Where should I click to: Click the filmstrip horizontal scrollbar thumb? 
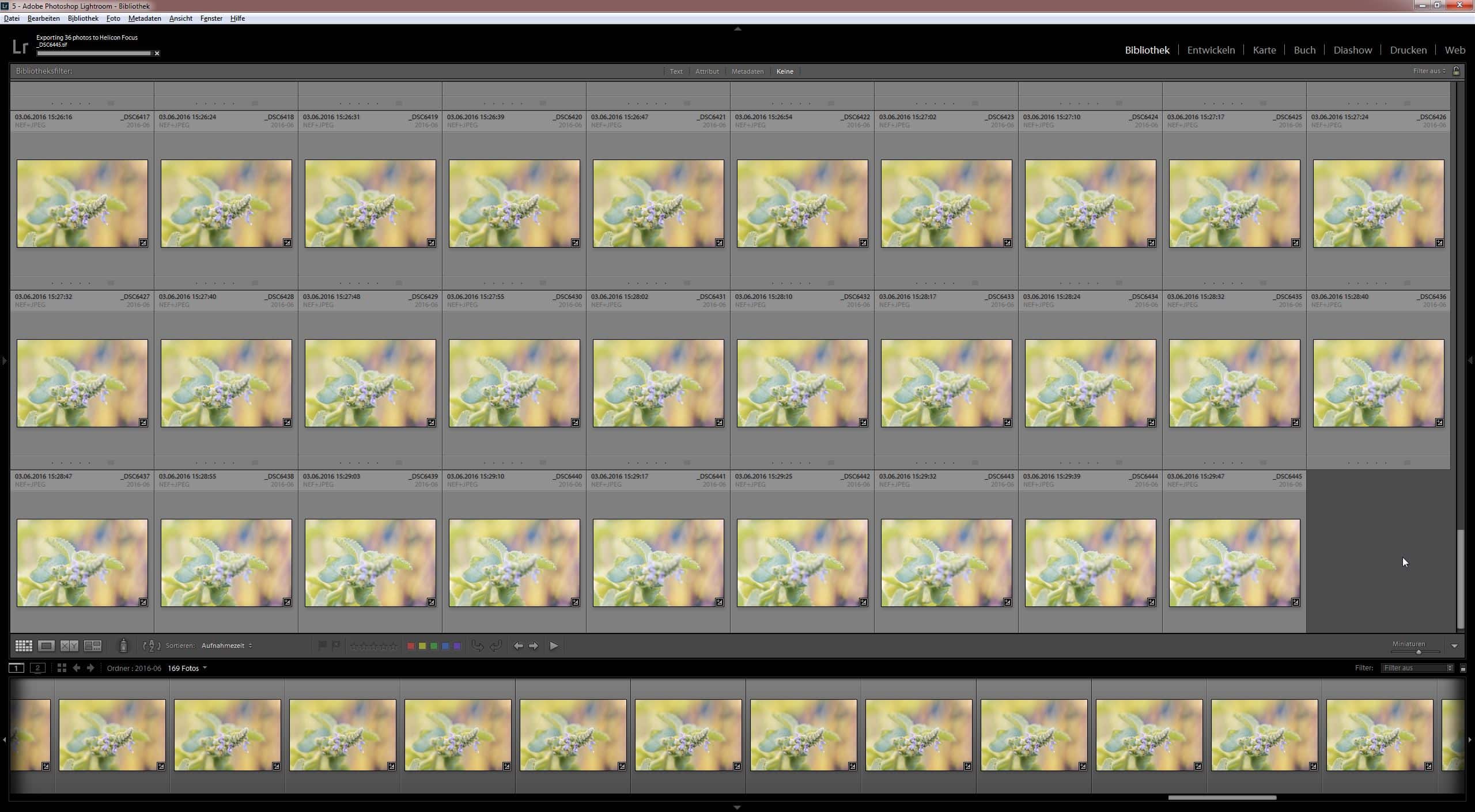click(x=1222, y=798)
